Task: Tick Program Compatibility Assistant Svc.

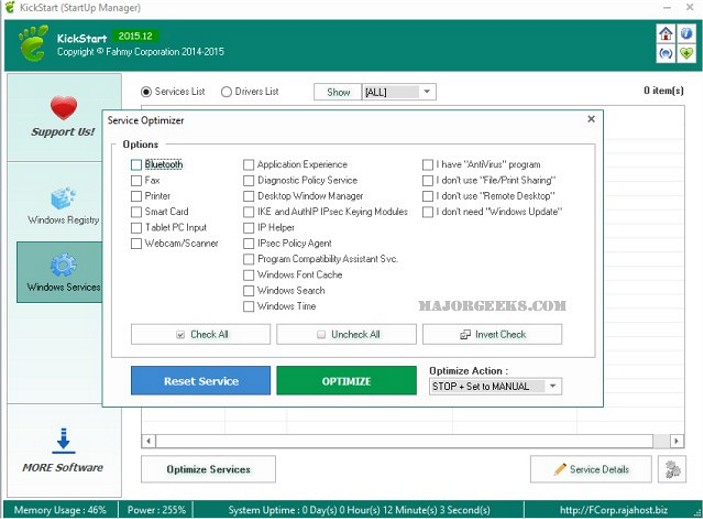Action: [x=248, y=259]
